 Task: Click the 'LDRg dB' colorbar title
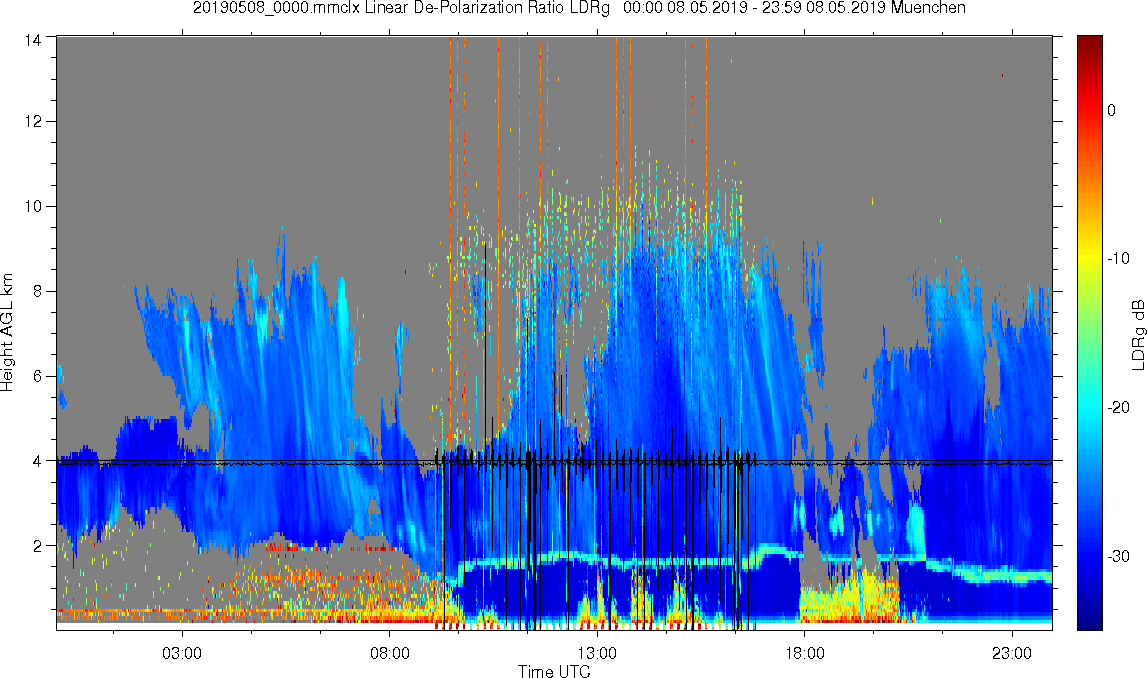[1138, 334]
